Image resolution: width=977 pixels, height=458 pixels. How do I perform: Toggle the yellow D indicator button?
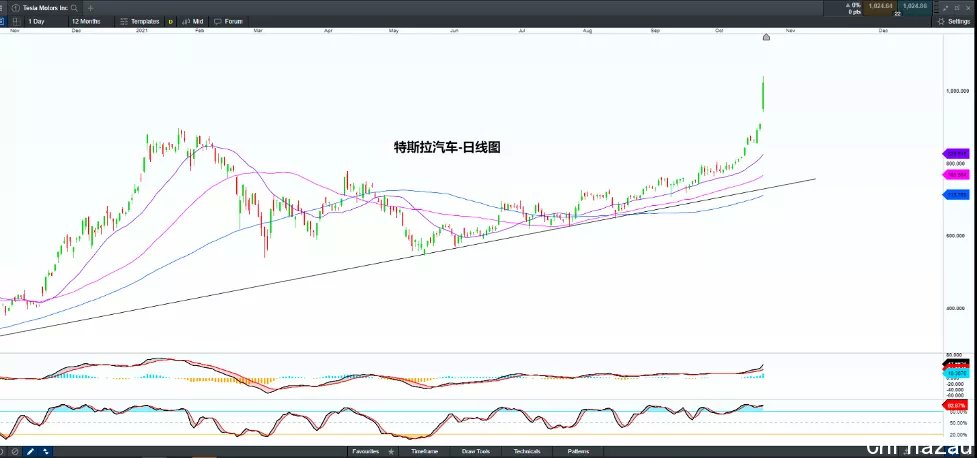click(171, 22)
